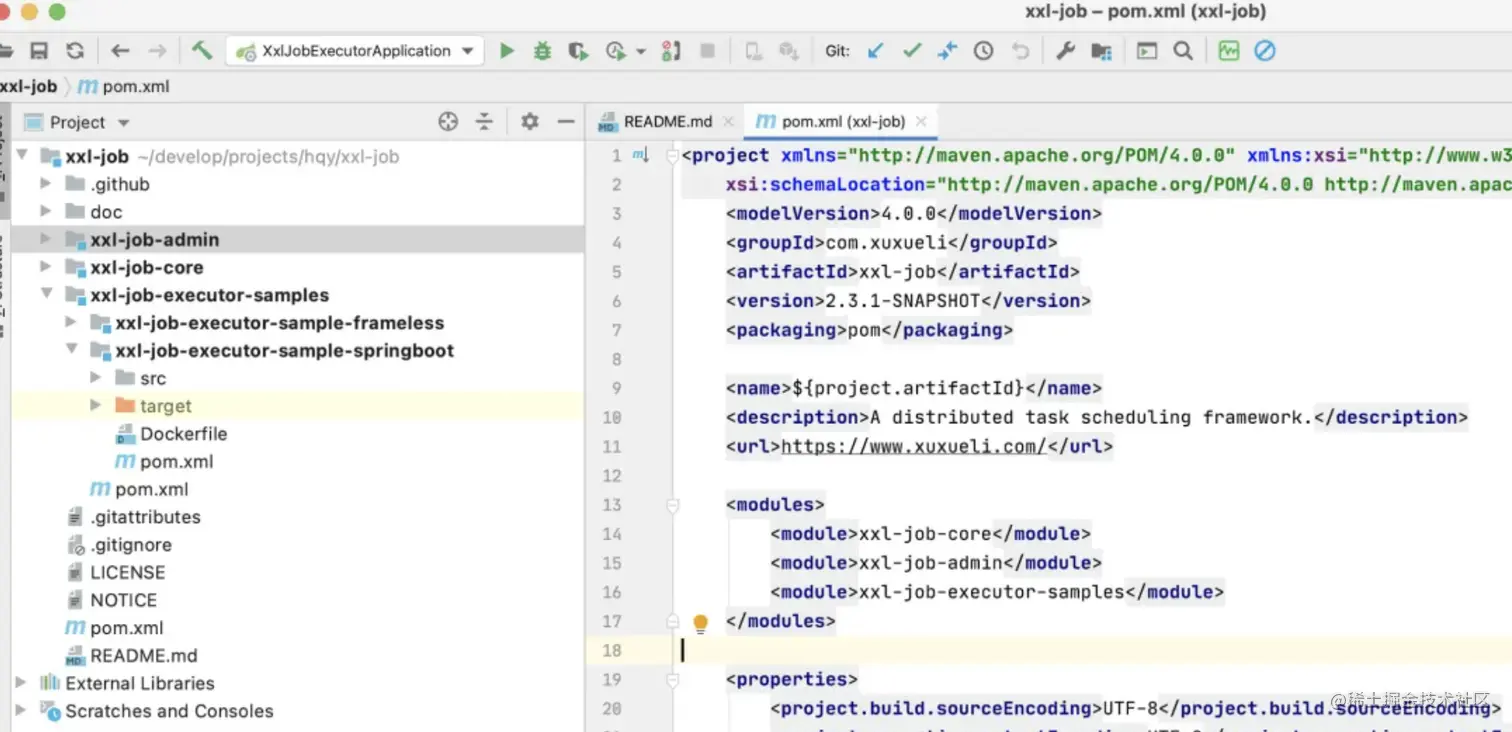Push commits with Git push icon
The image size is (1512, 732).
[x=947, y=51]
